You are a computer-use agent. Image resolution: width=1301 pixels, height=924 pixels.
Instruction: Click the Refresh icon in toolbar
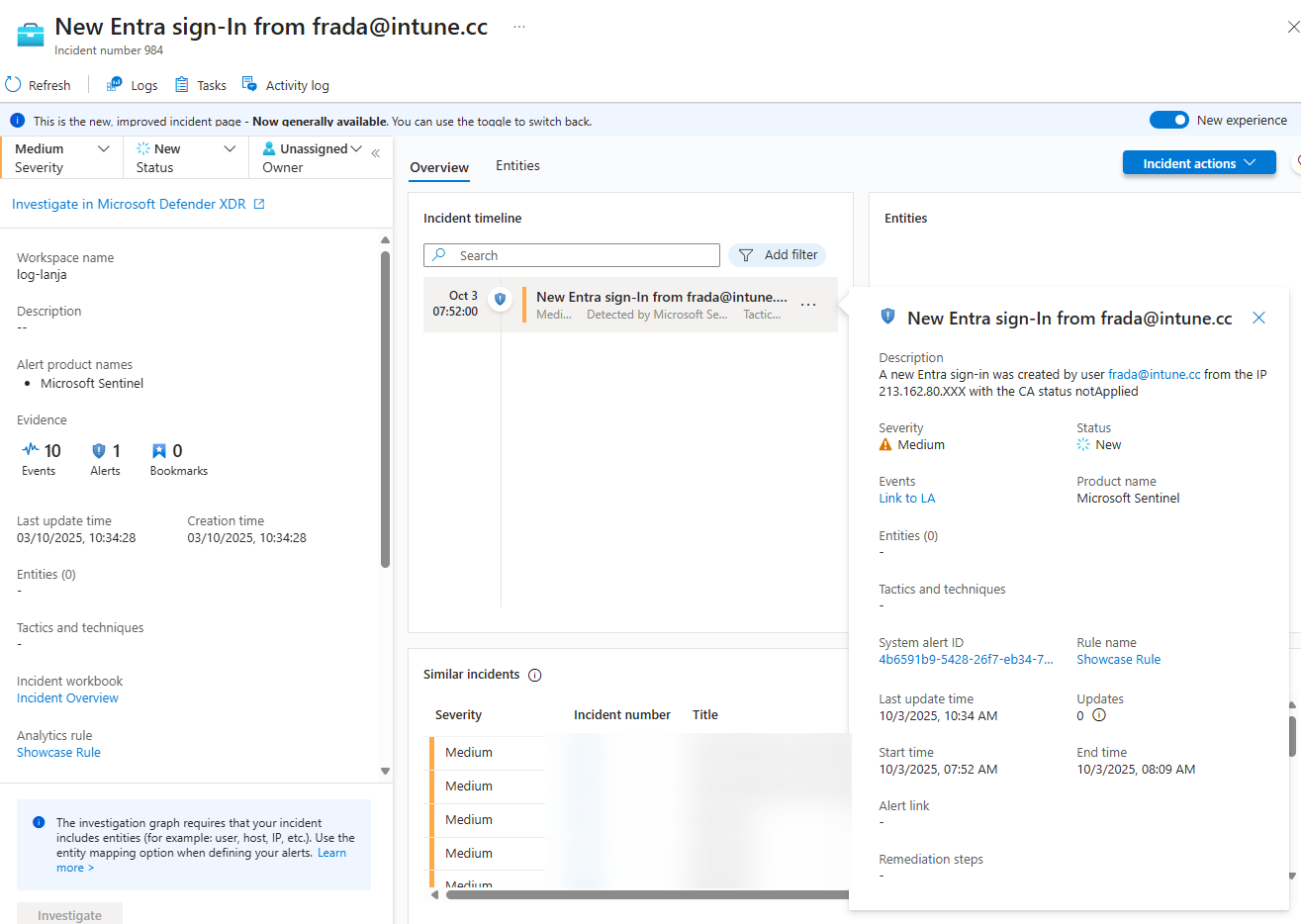tap(14, 85)
